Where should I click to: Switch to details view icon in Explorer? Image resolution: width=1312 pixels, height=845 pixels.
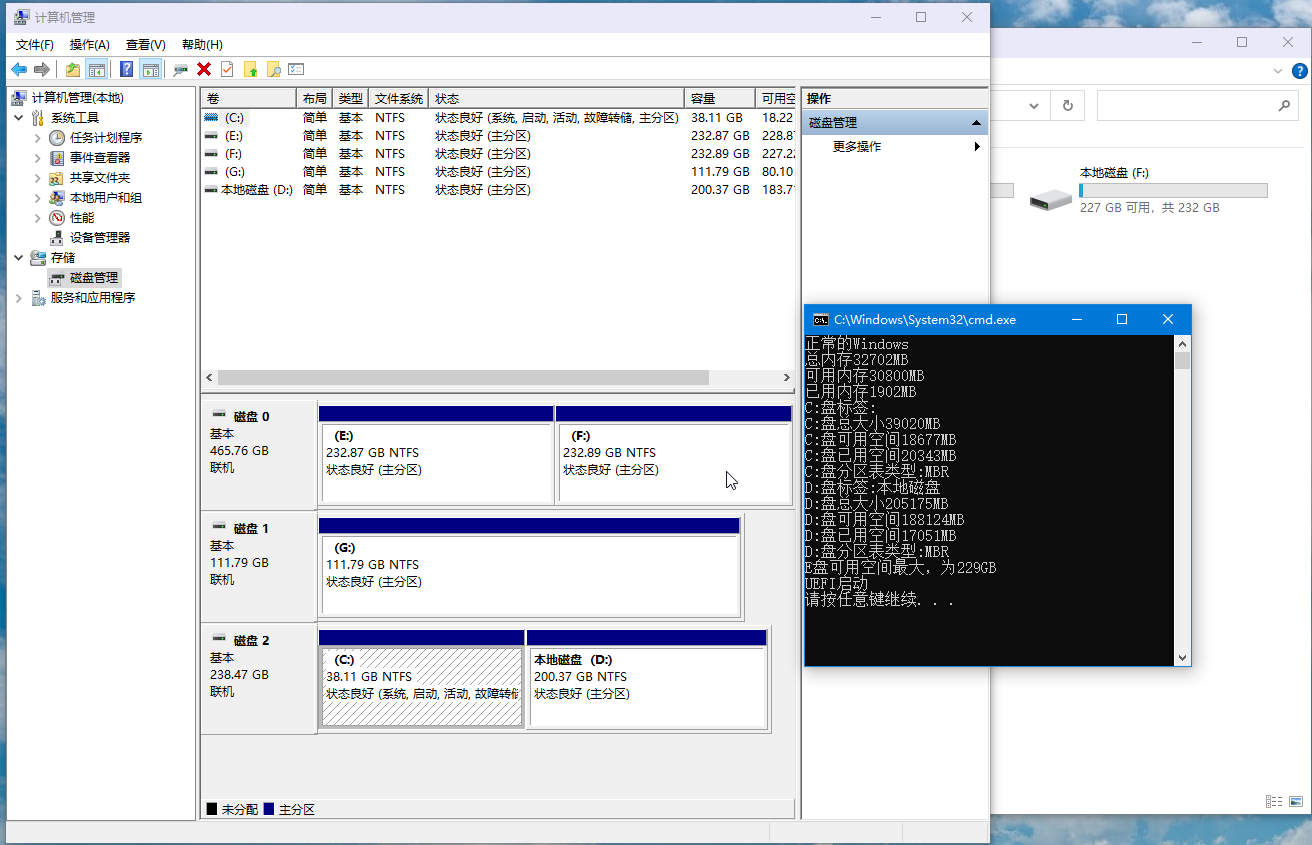click(x=1274, y=801)
